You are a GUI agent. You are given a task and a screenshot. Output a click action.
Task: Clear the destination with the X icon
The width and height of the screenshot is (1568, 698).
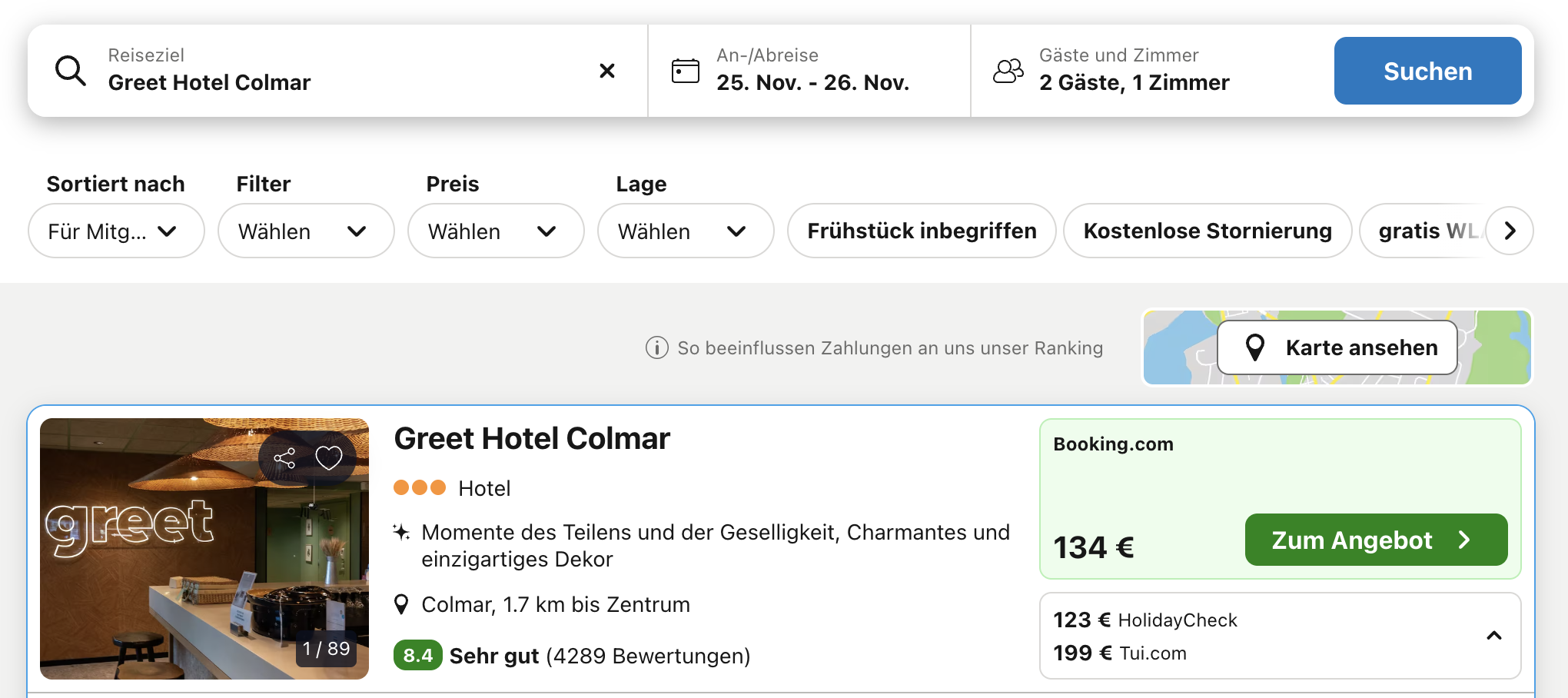(x=607, y=71)
